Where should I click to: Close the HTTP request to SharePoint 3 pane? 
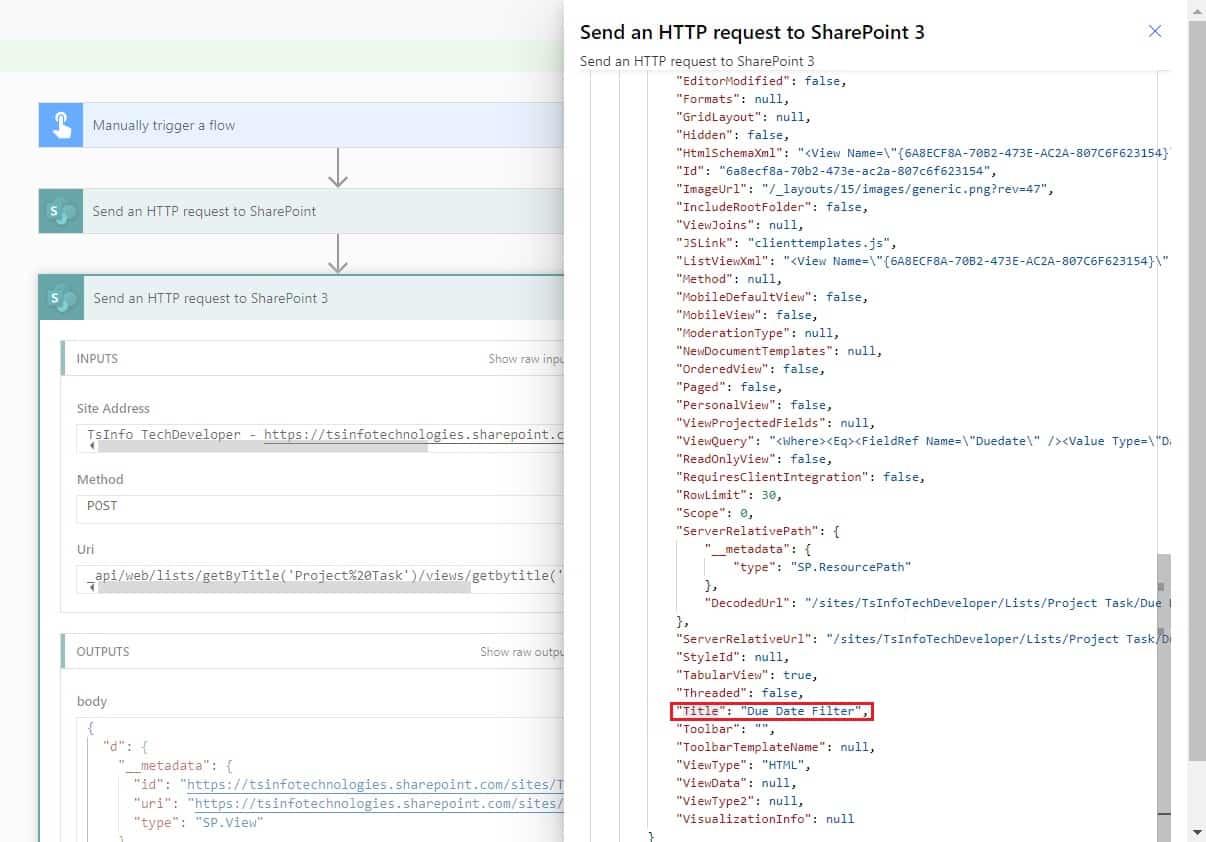[x=1155, y=31]
